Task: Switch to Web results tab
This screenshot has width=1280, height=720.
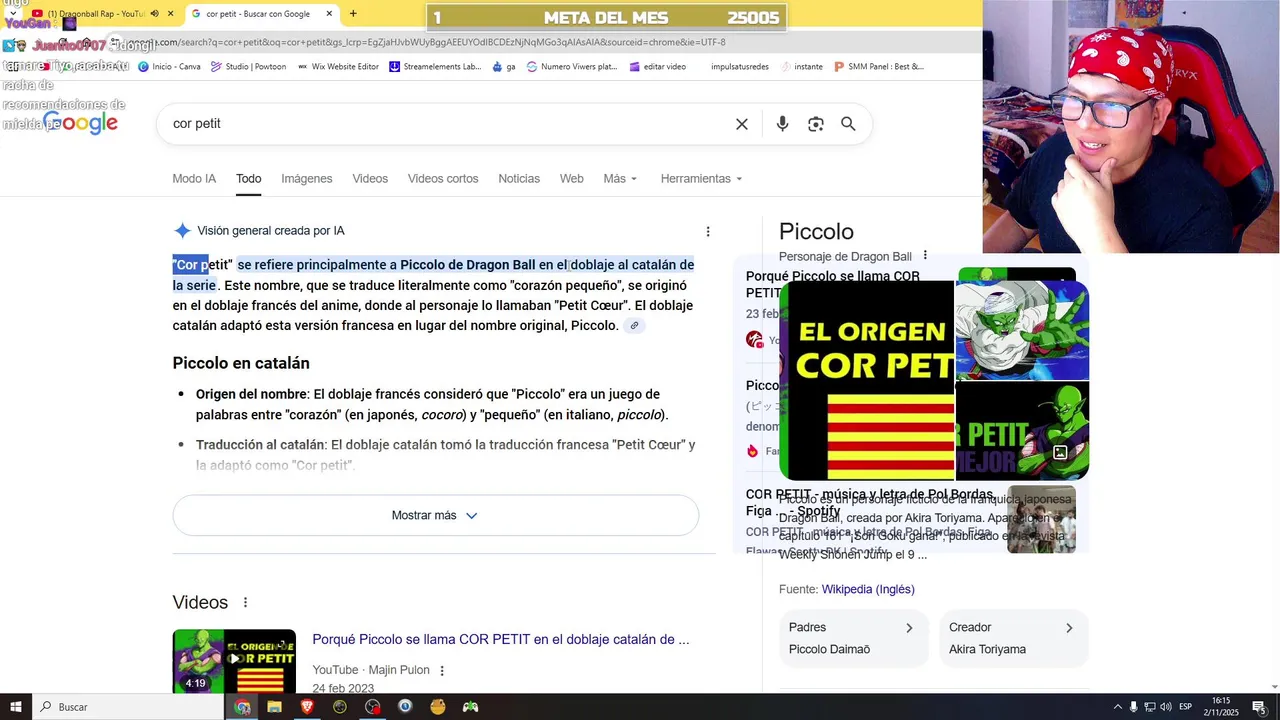Action: click(572, 179)
